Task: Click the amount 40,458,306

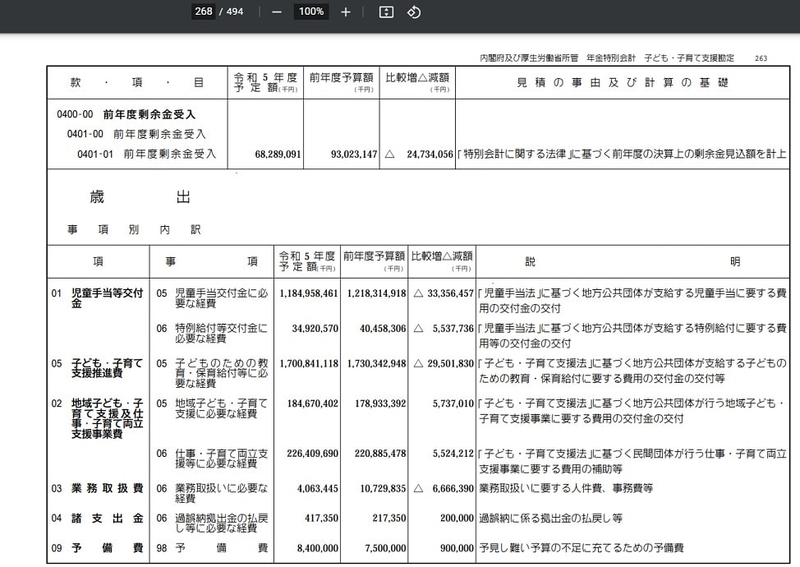Action: point(383,329)
